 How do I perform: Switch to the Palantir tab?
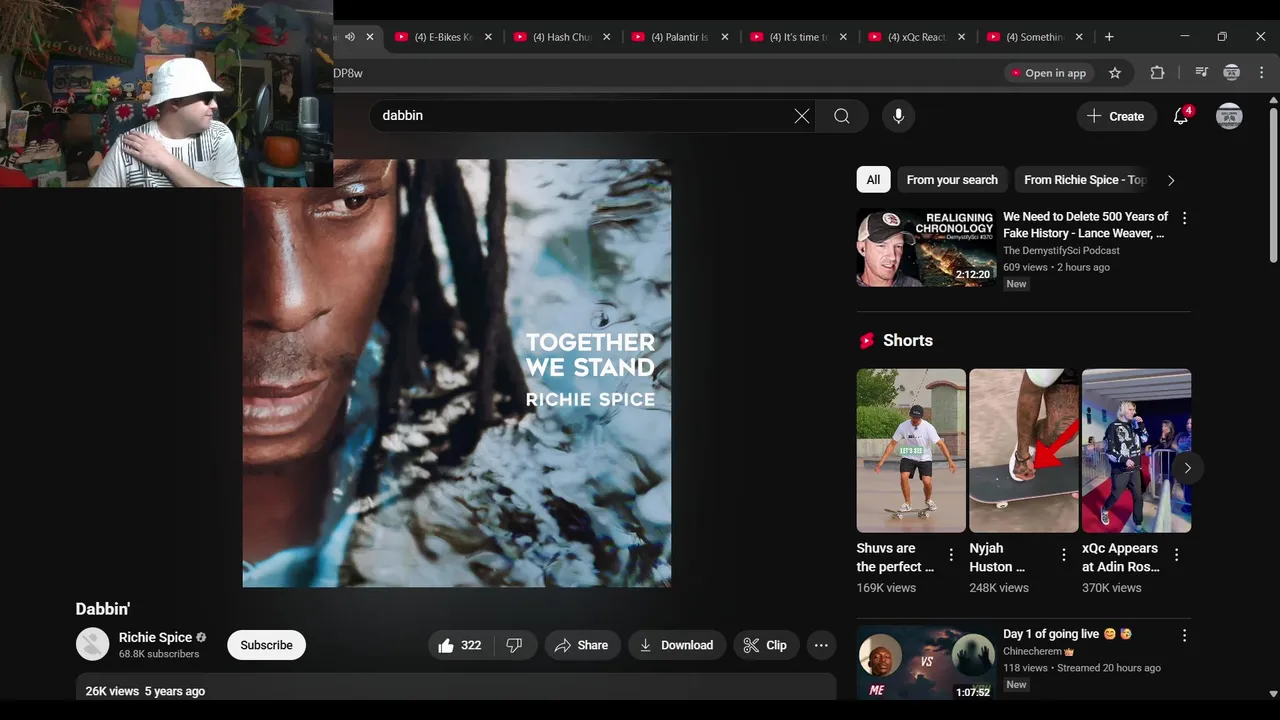click(679, 37)
